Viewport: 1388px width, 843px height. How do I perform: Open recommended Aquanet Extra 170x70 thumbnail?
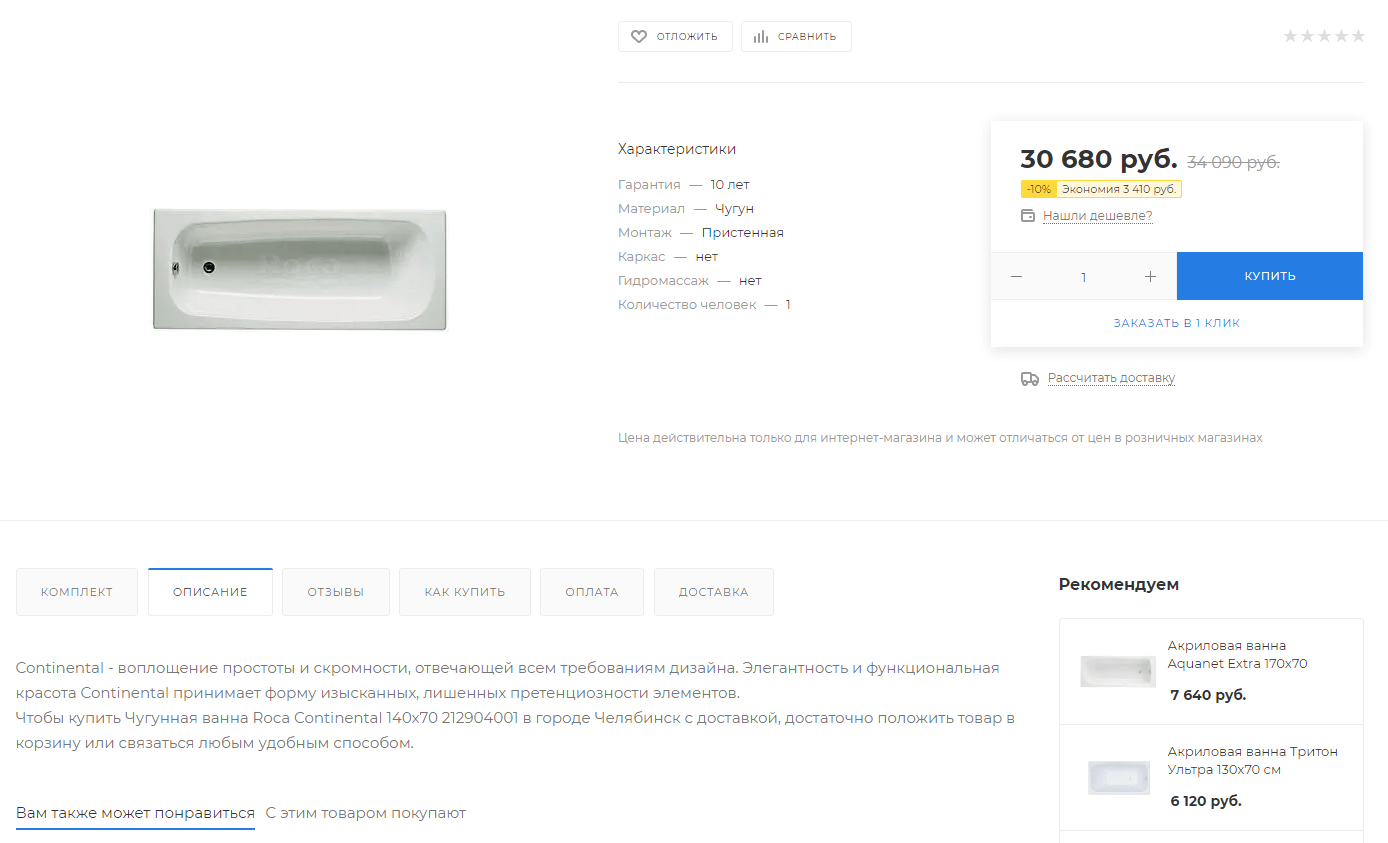click(x=1118, y=671)
